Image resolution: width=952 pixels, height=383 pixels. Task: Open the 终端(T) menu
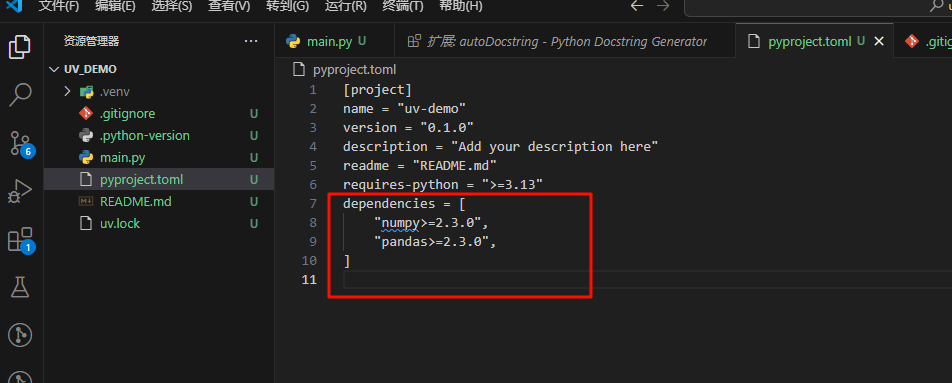403,6
